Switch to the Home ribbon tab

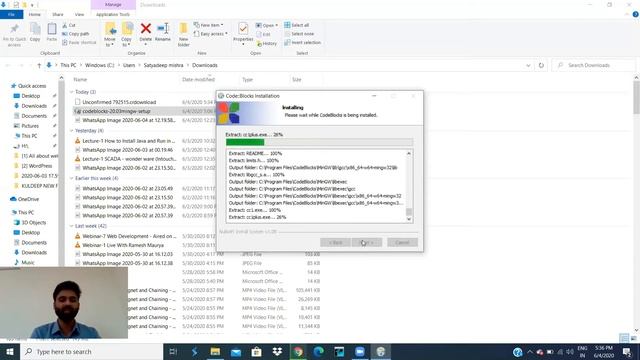tap(35, 14)
